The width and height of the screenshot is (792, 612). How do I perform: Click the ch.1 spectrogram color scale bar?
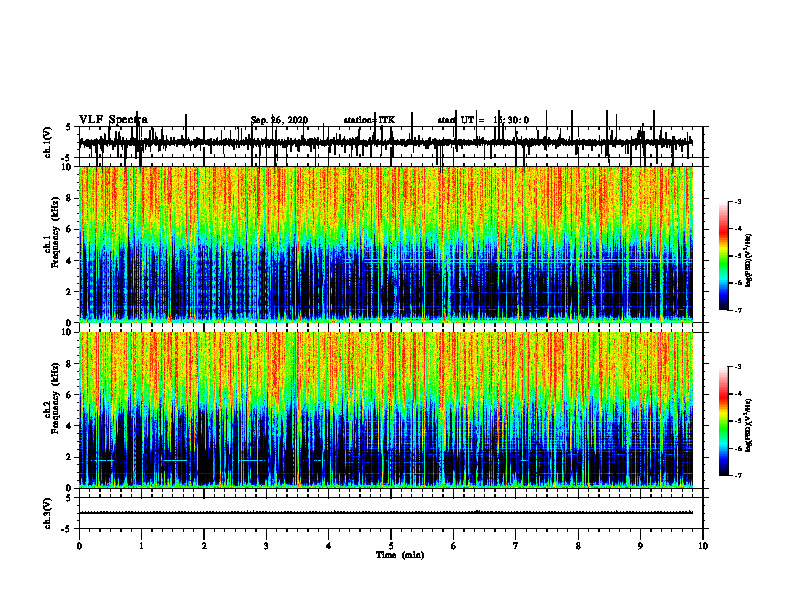[724, 256]
